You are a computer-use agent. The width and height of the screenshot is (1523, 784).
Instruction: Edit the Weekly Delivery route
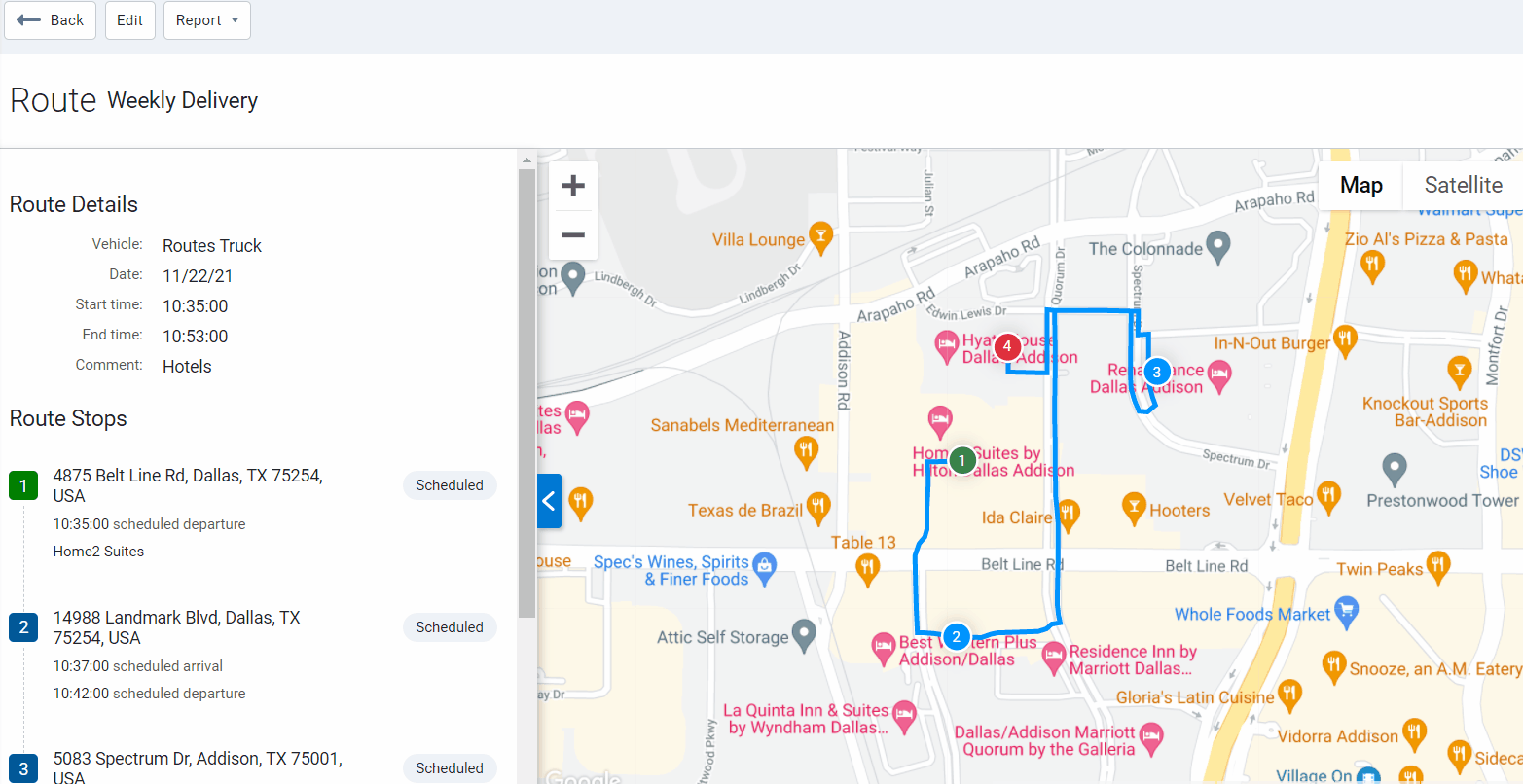(129, 19)
